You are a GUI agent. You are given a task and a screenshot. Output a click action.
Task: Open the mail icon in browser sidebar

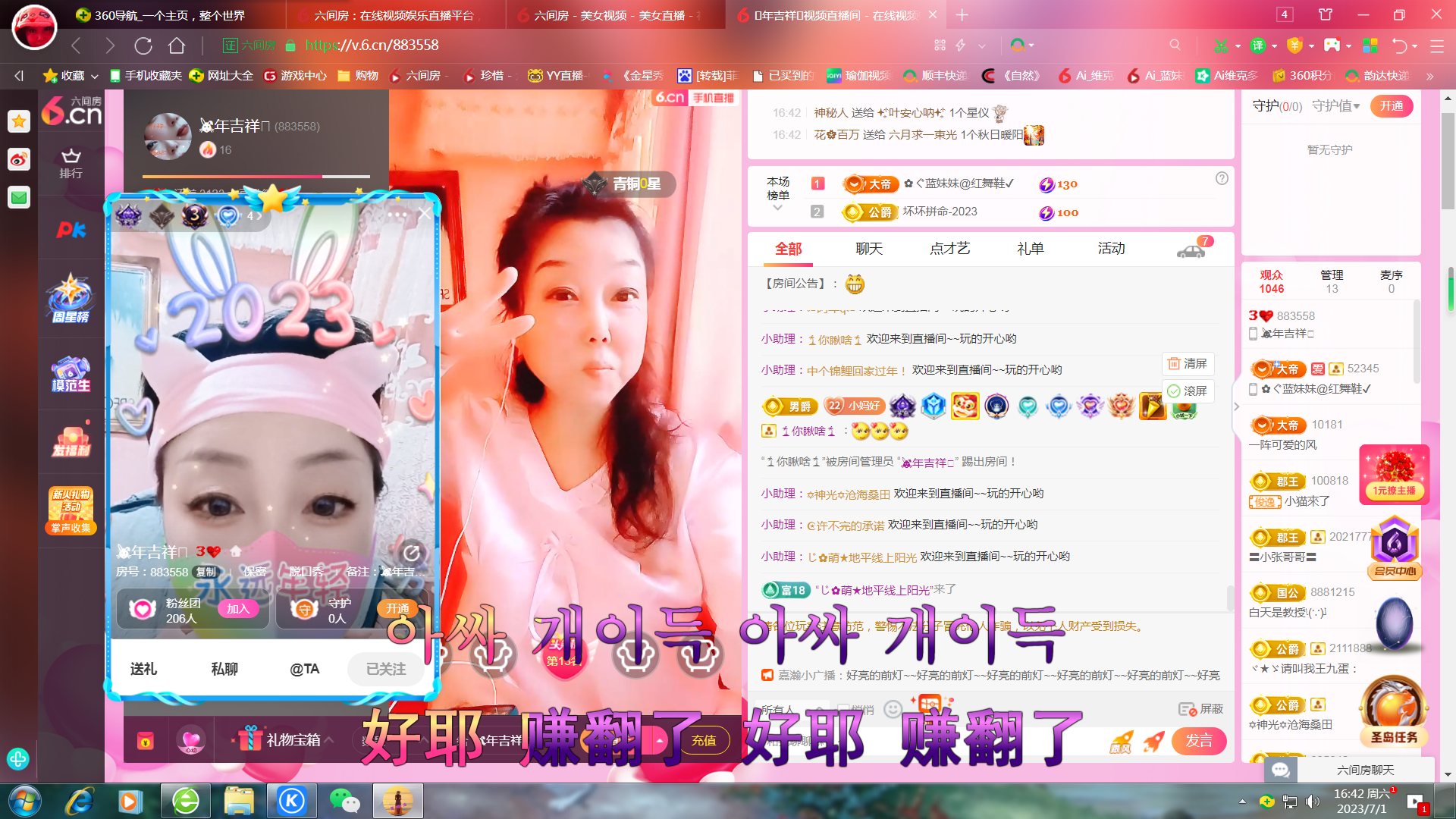point(19,198)
